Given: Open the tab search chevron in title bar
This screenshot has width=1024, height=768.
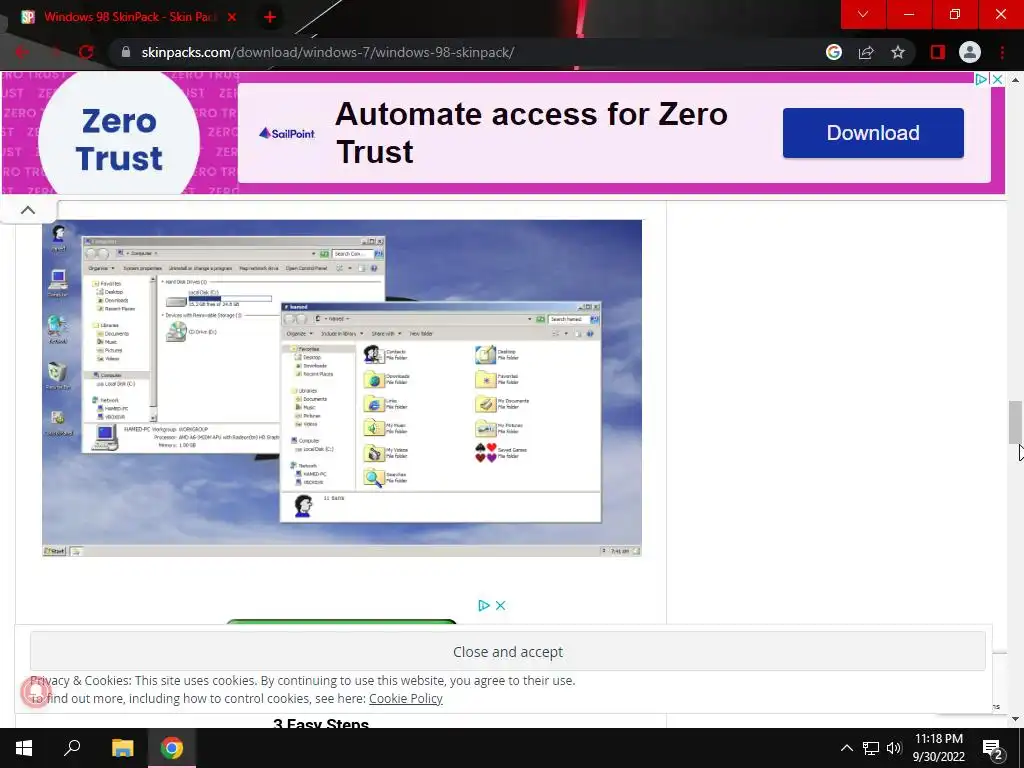Looking at the screenshot, I should [863, 14].
